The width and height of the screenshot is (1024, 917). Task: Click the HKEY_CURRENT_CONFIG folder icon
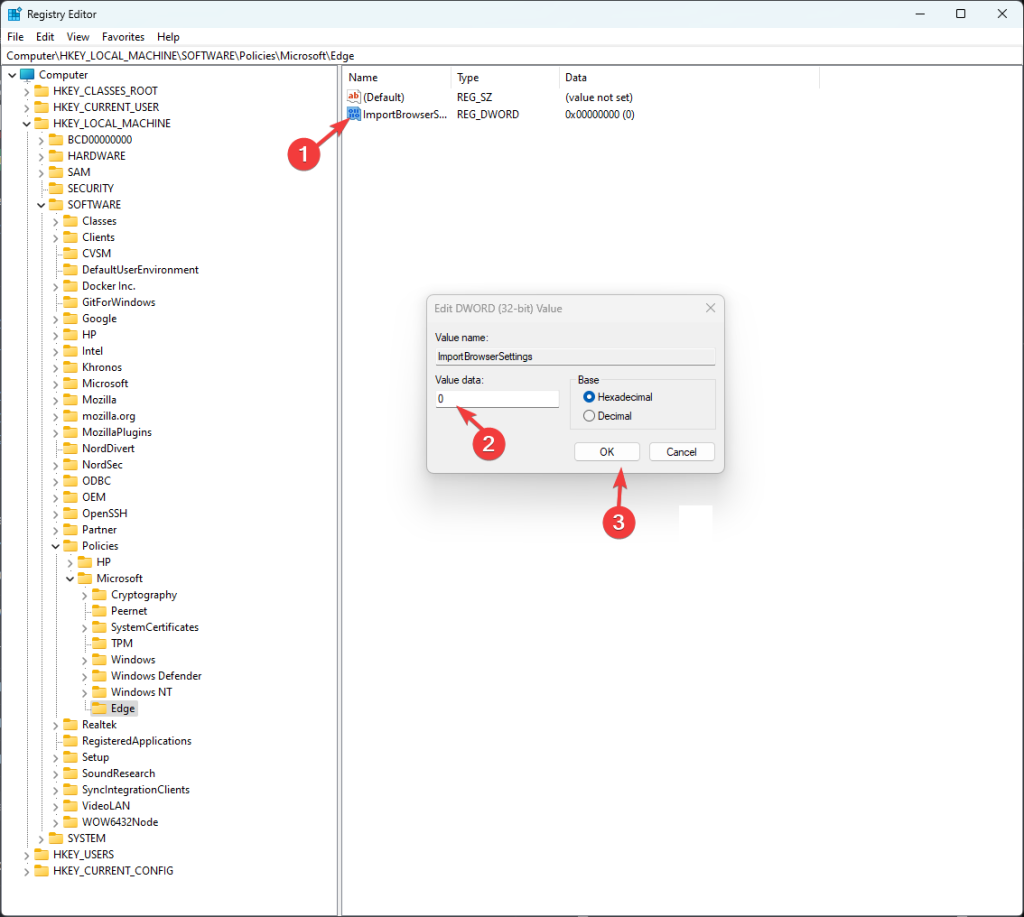(x=42, y=871)
